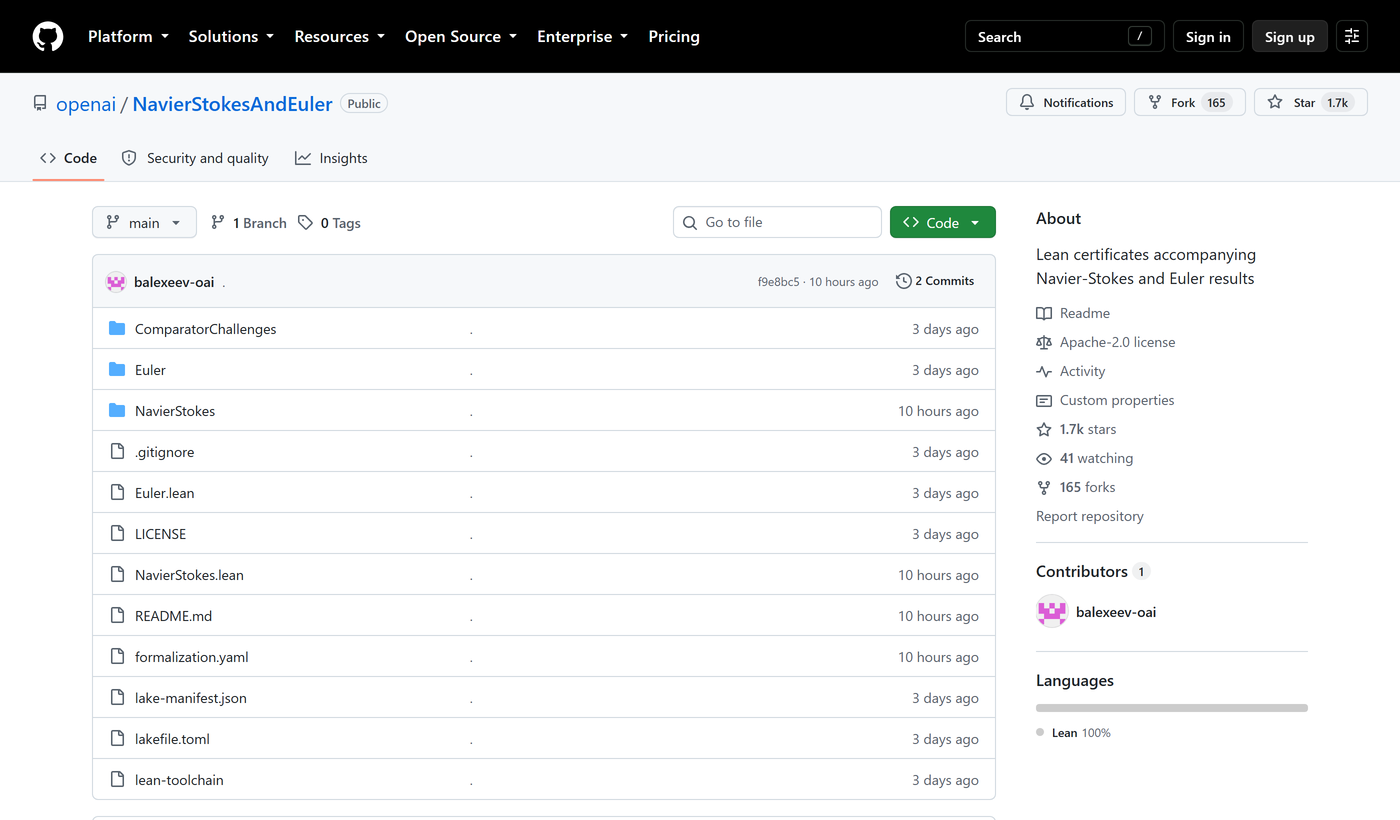Click the Sign in button
Viewport: 1400px width, 820px height.
(1208, 37)
